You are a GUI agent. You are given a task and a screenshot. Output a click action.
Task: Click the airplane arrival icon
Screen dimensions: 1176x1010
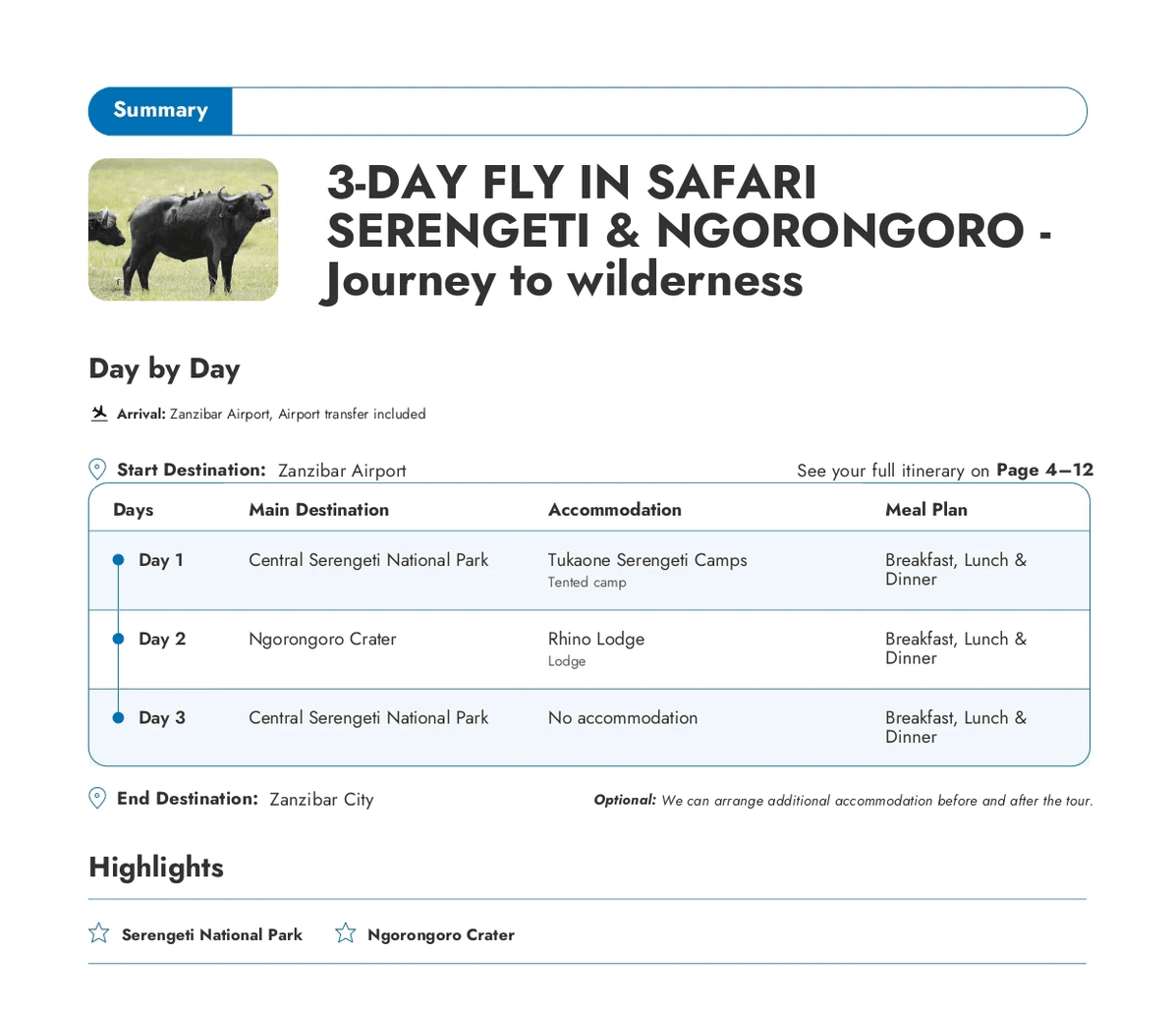[x=98, y=414]
